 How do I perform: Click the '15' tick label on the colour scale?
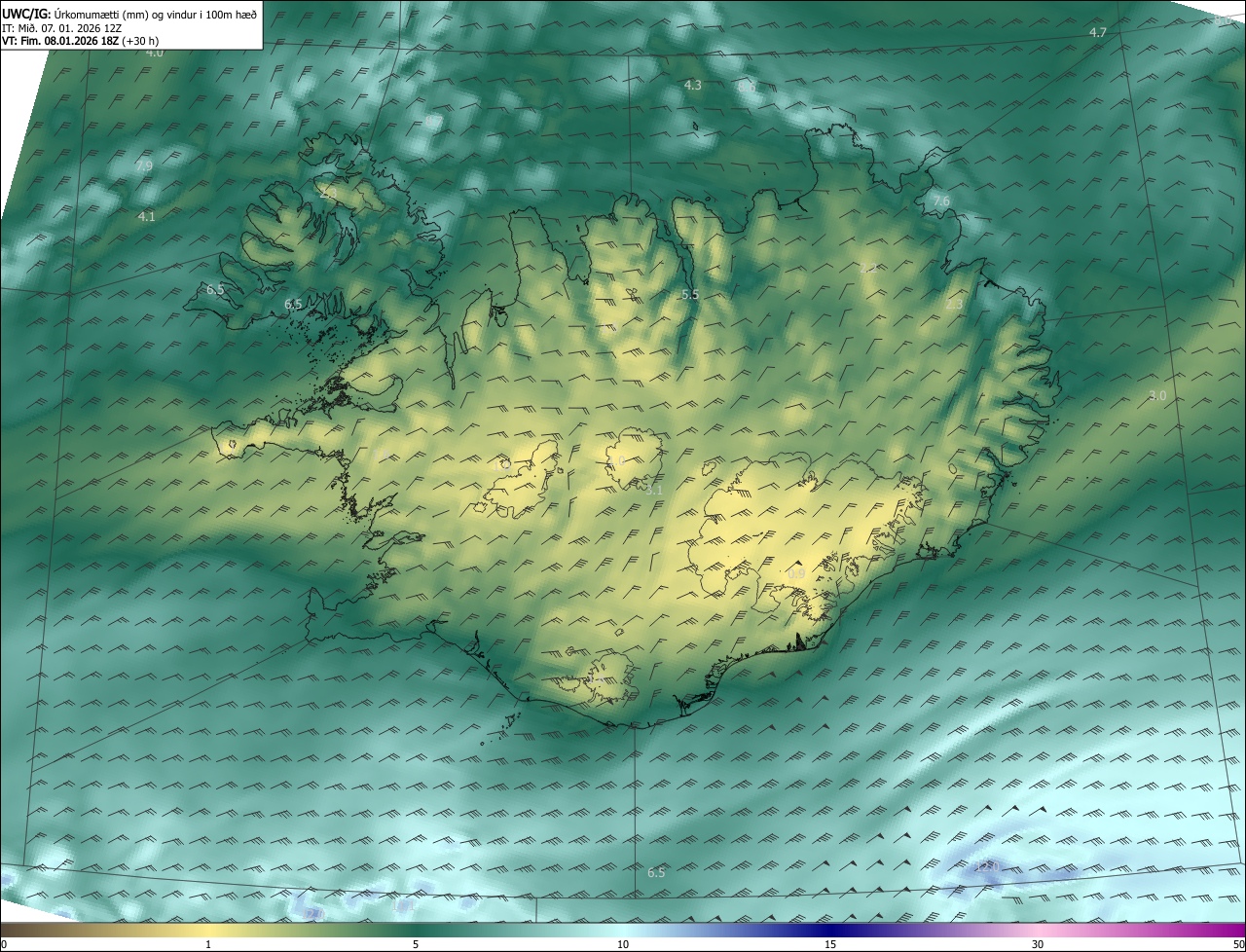830,944
